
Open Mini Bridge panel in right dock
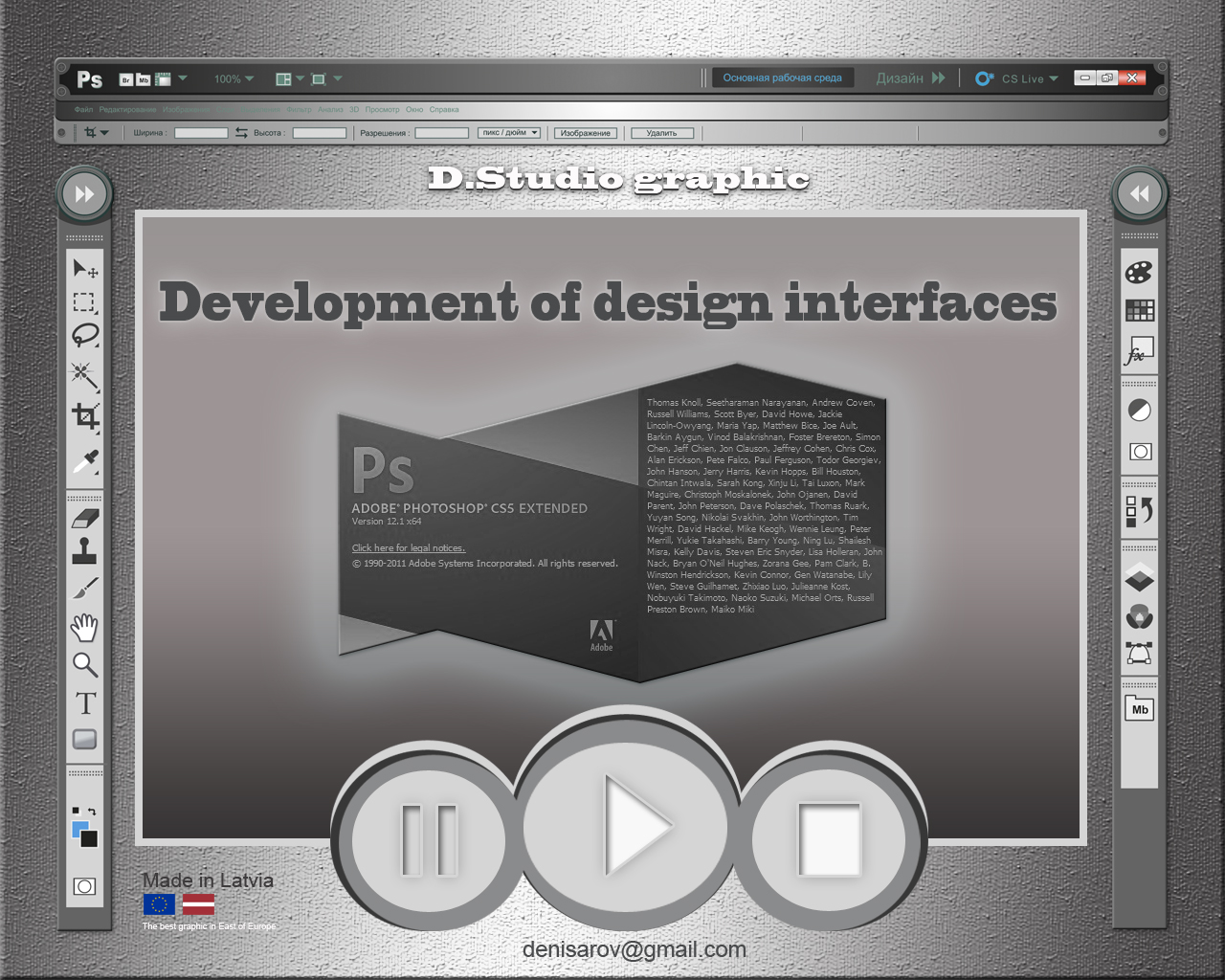(x=1139, y=709)
